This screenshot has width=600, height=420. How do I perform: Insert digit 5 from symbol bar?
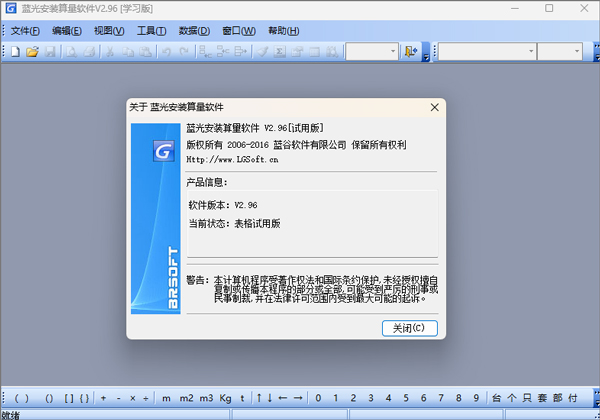406,398
